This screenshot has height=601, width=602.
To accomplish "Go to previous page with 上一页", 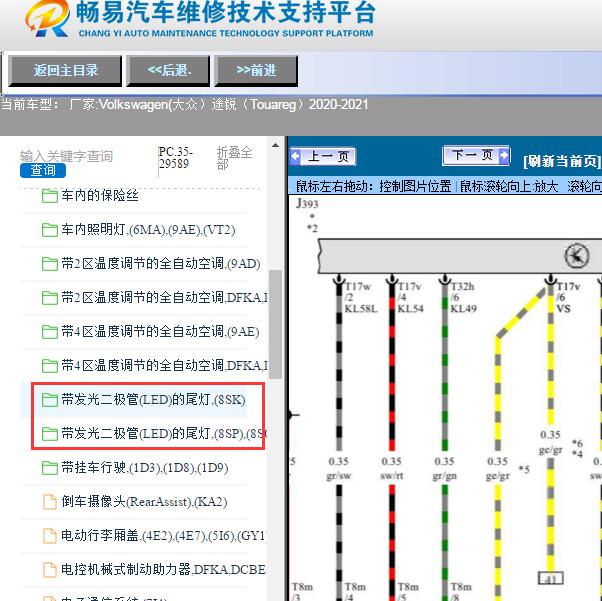I will pyautogui.click(x=323, y=156).
